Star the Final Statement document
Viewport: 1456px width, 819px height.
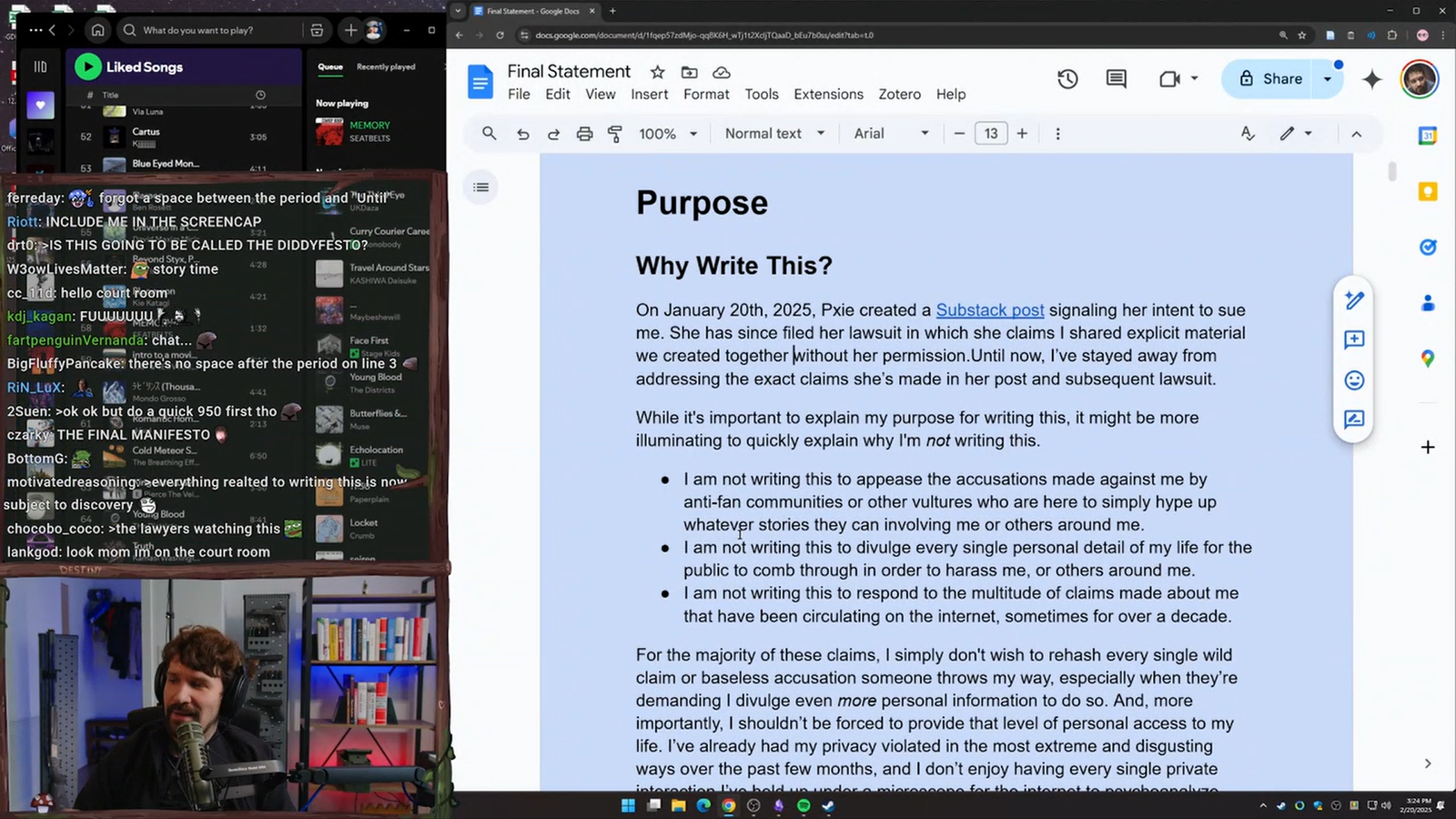[657, 72]
